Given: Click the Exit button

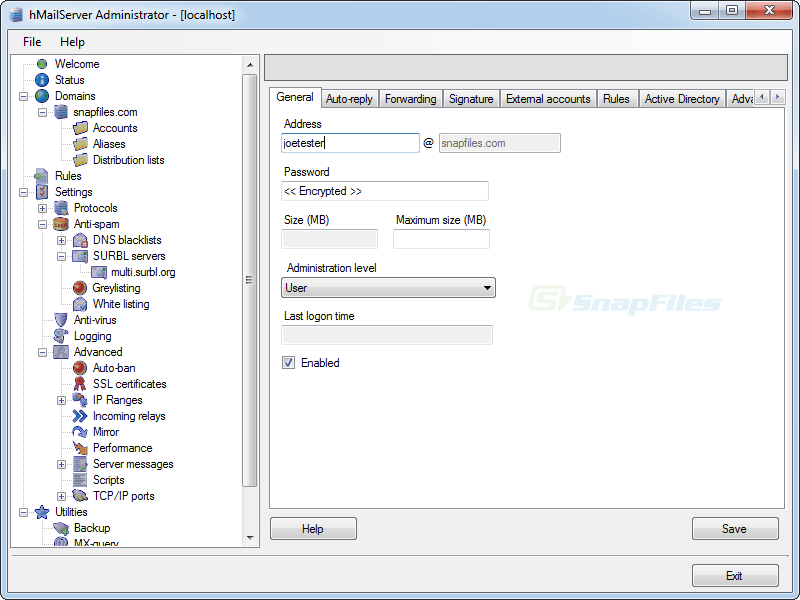Looking at the screenshot, I should 735,576.
